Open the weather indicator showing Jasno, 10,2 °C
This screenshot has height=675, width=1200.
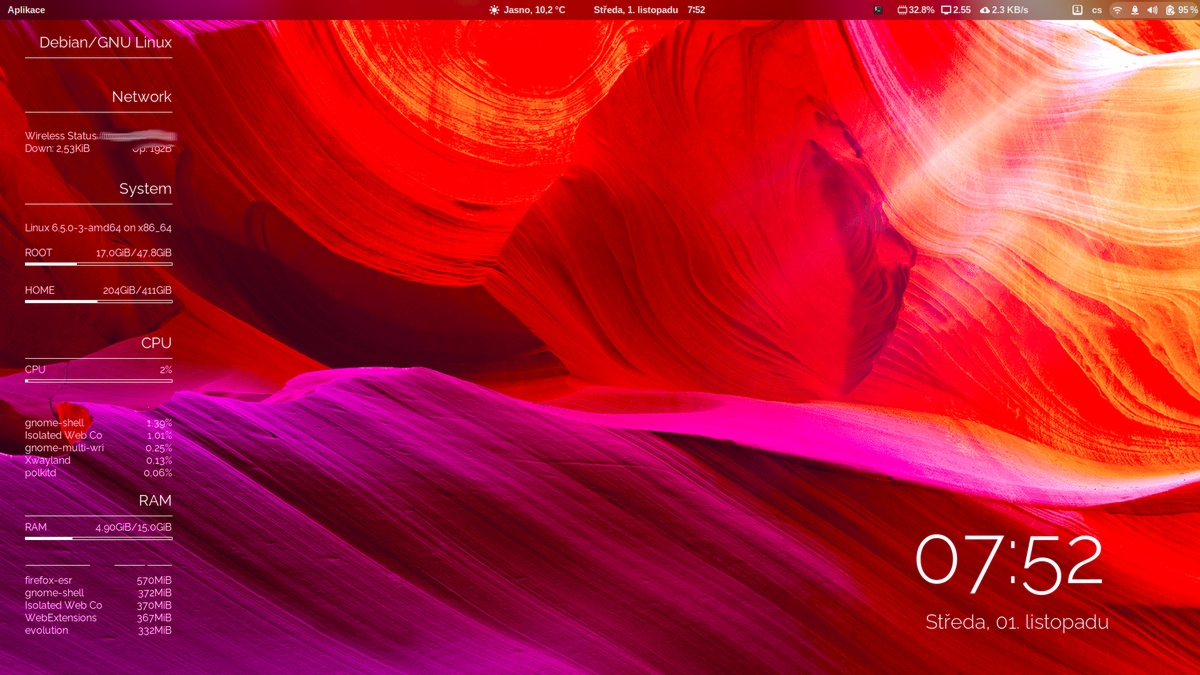tap(527, 10)
